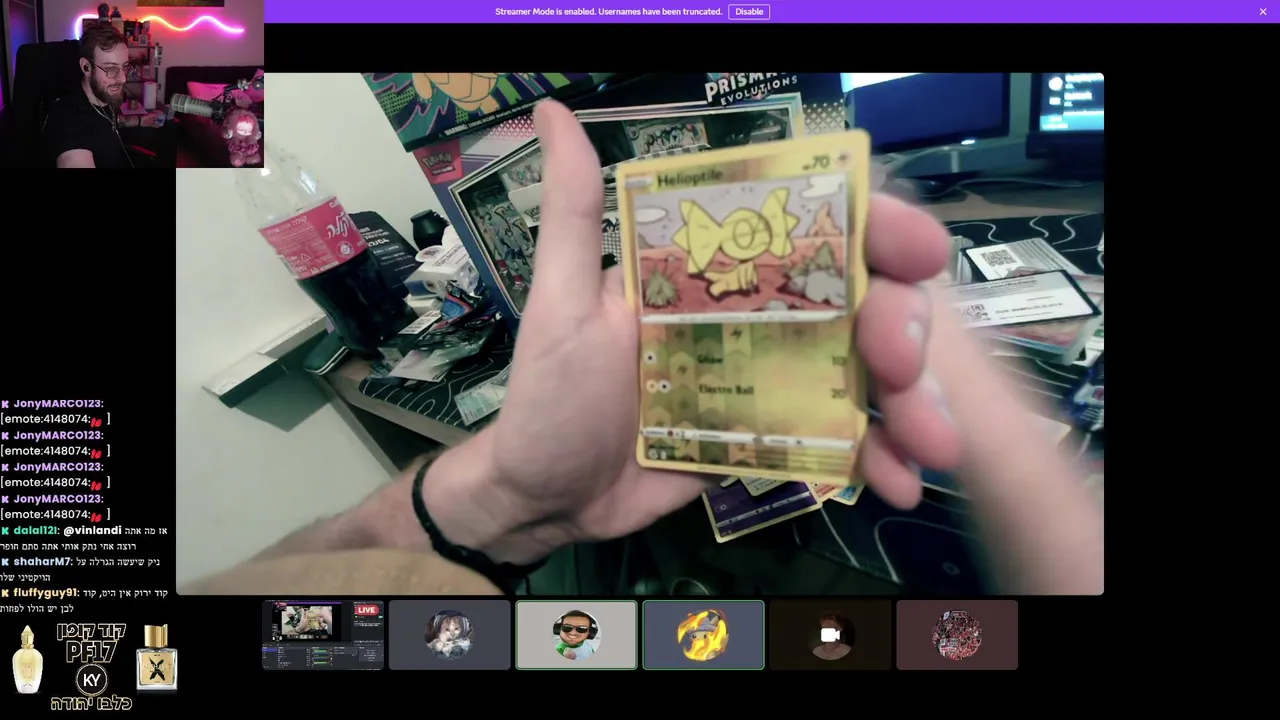Screen dimensions: 1280x720
Task: Click the white perfume bottle image
Action: point(27,660)
